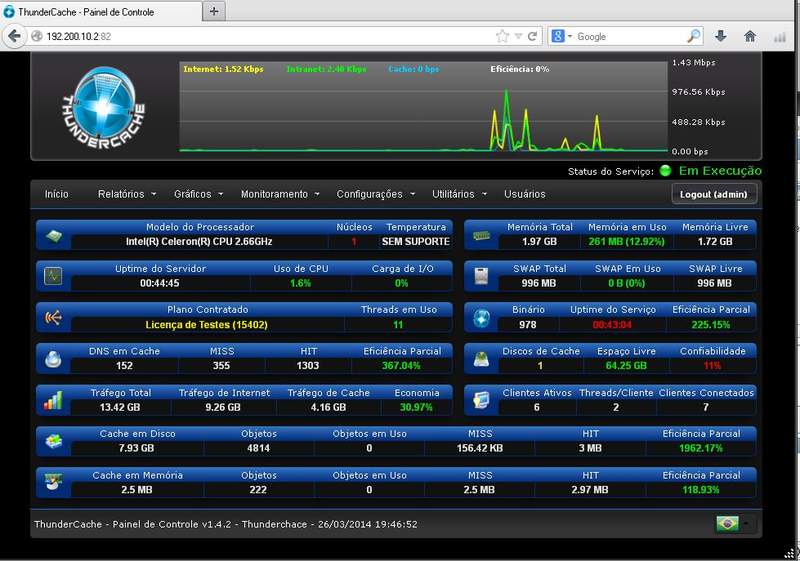Click 'SEM SUPORTE' temperature value
Screen dimensions: 800x561
coord(416,242)
